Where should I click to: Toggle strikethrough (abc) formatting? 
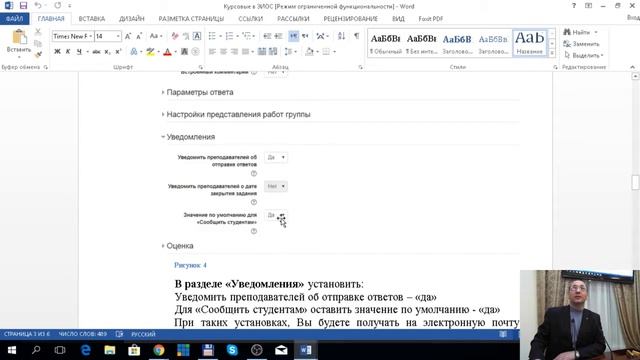(x=96, y=52)
